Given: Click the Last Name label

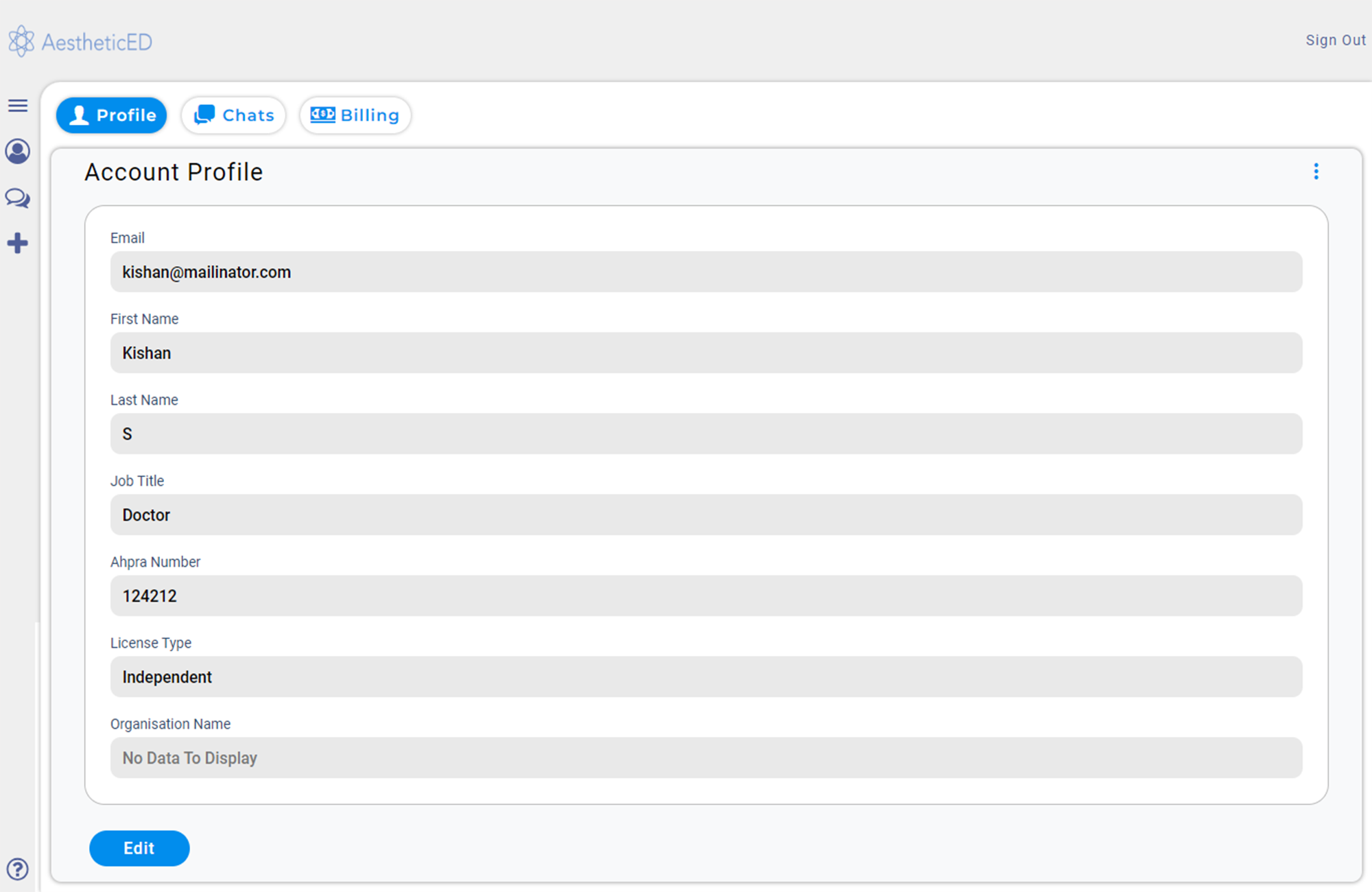Looking at the screenshot, I should pyautogui.click(x=144, y=400).
